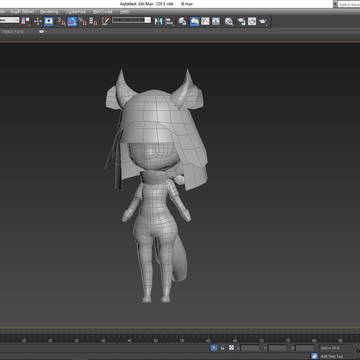Click the Align tool icon
The image size is (360, 360).
[170, 21]
